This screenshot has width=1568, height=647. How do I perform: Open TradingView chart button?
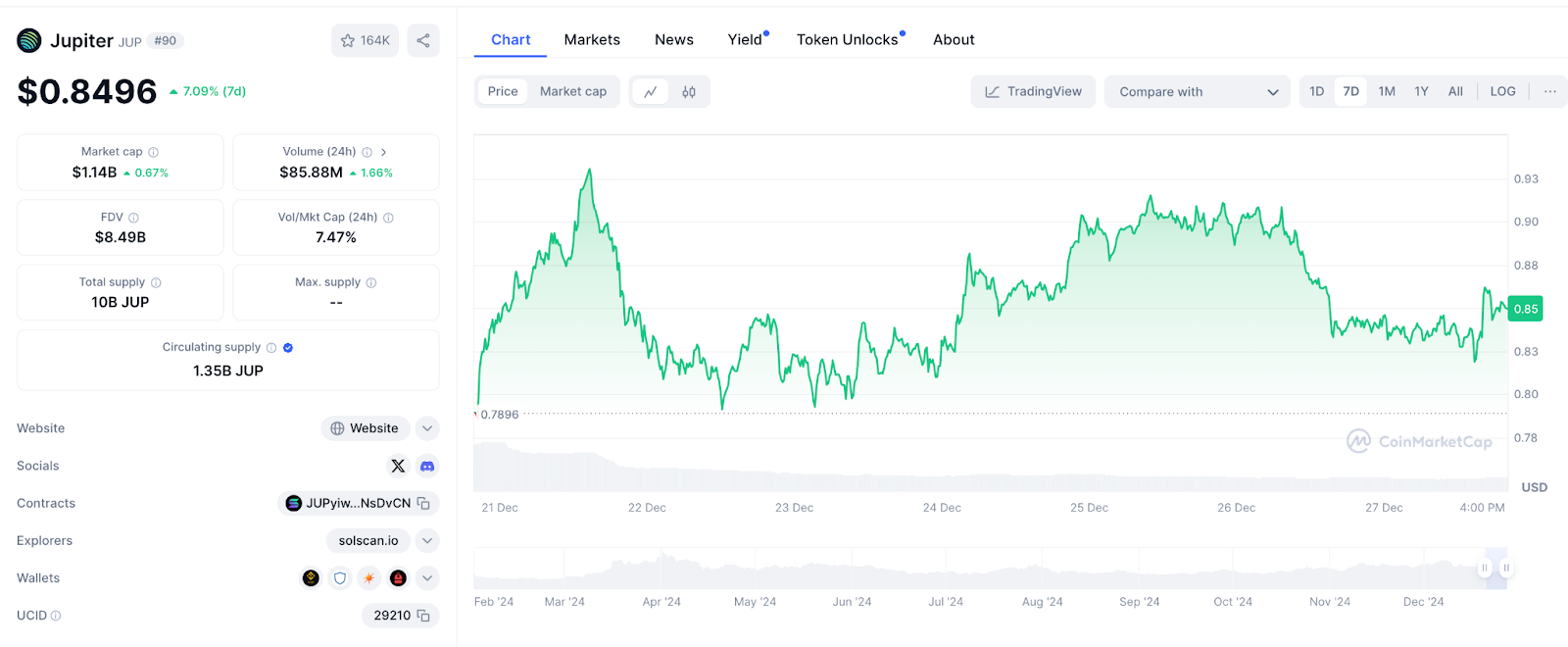point(1033,92)
